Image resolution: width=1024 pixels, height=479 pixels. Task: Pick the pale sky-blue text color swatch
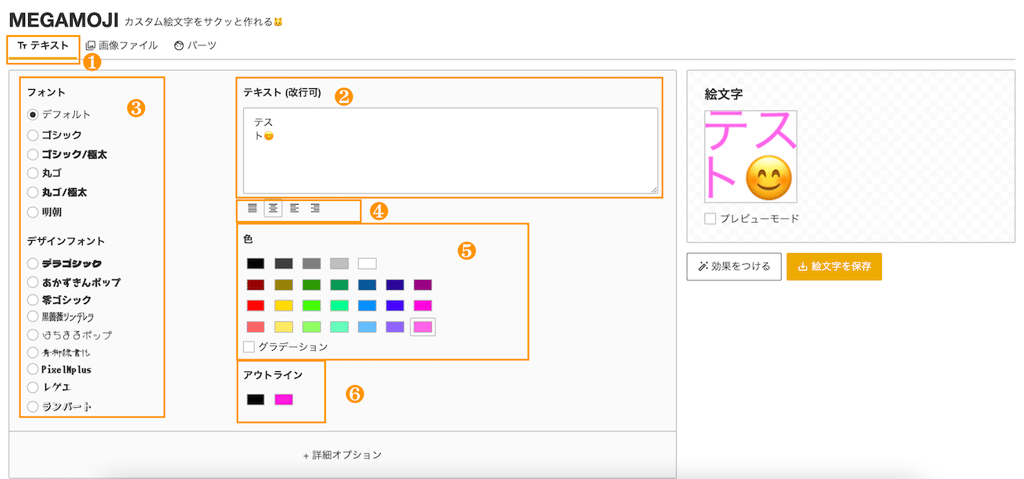click(x=367, y=327)
